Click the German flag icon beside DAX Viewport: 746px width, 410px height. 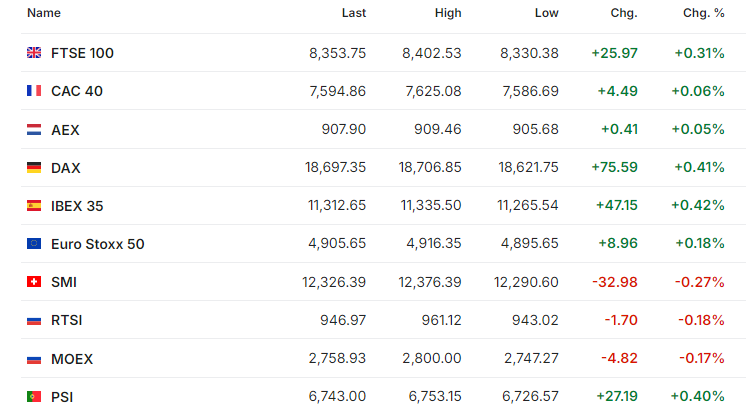[34, 167]
